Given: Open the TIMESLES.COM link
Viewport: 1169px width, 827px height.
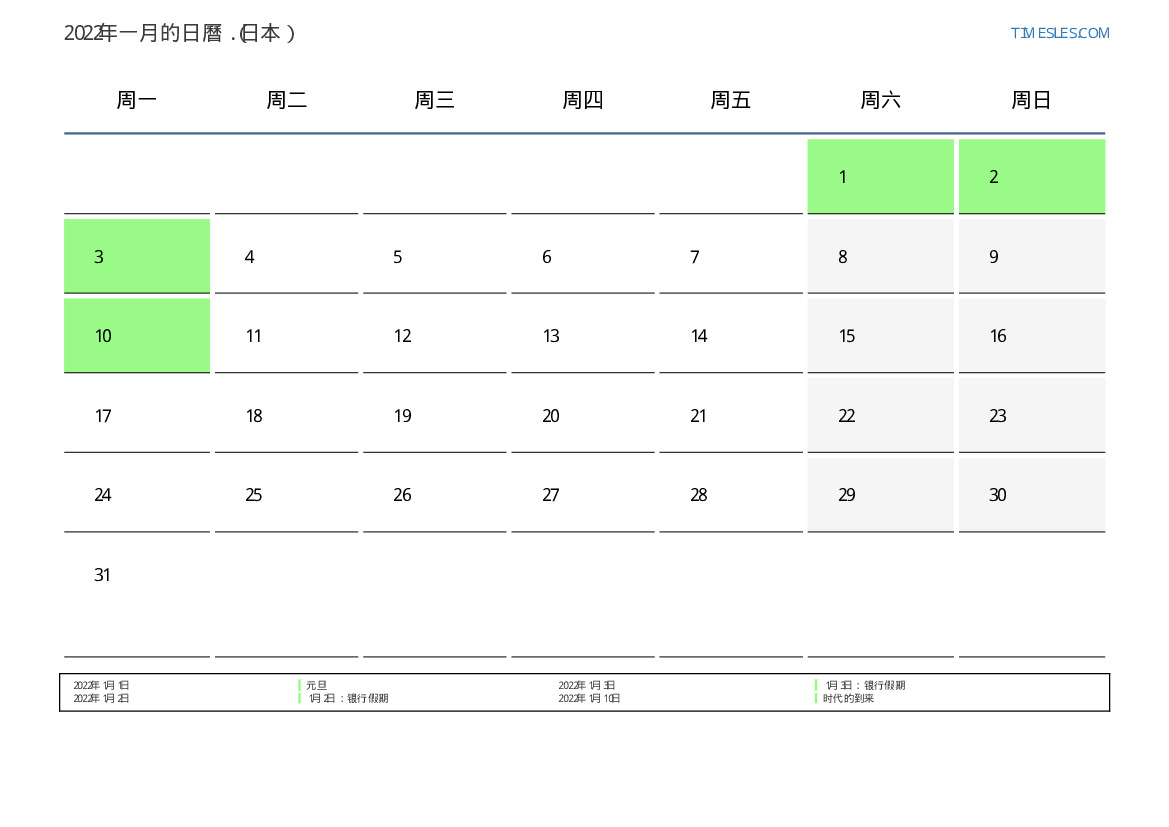Looking at the screenshot, I should pyautogui.click(x=1059, y=33).
